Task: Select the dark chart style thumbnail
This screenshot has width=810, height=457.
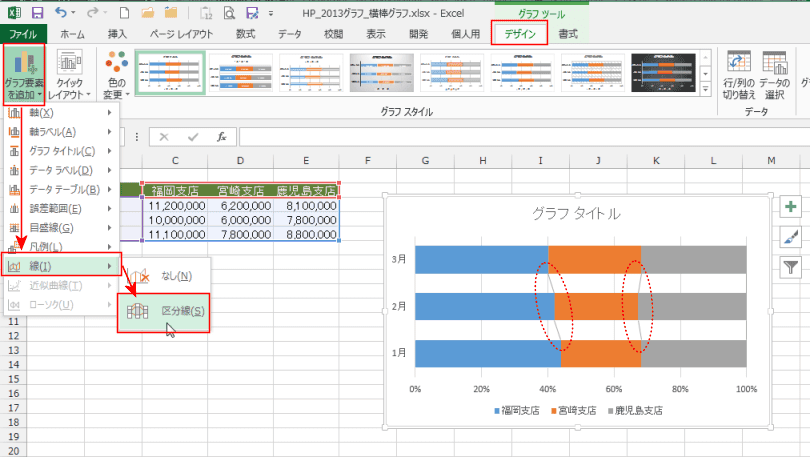Action: pyautogui.click(x=663, y=73)
